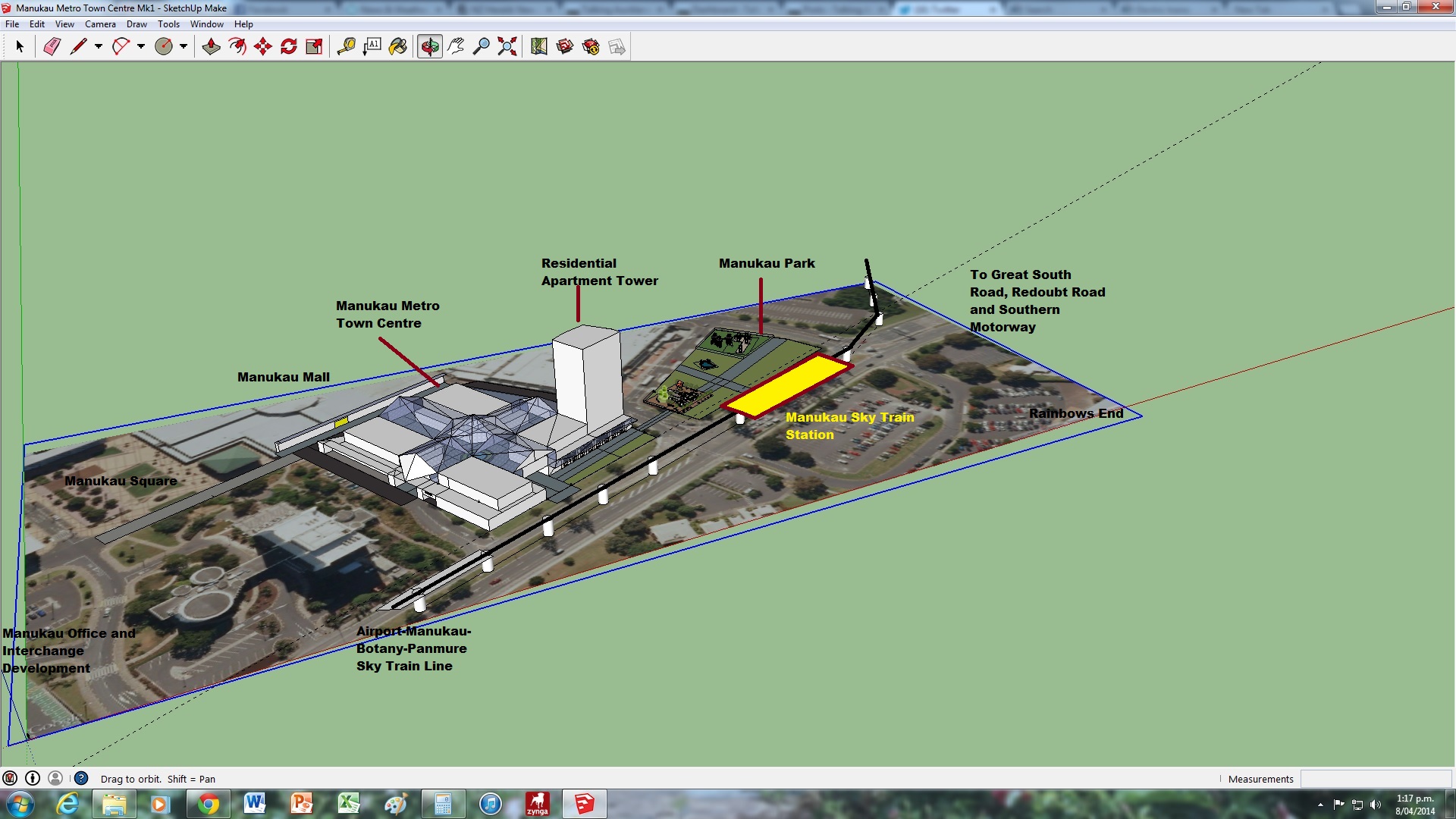
Task: Choose the Paint Bucket tool
Action: pos(398,47)
